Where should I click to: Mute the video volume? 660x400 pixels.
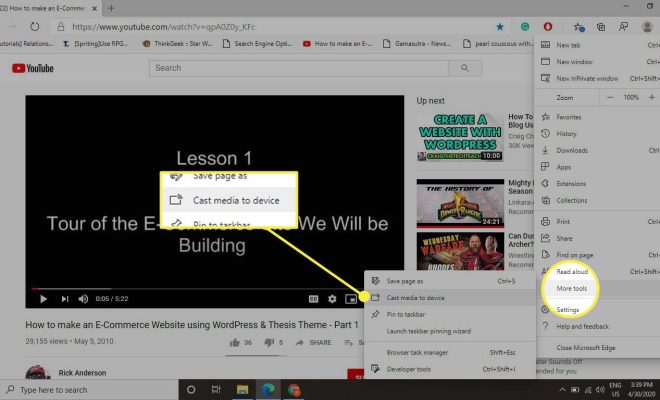(x=83, y=299)
